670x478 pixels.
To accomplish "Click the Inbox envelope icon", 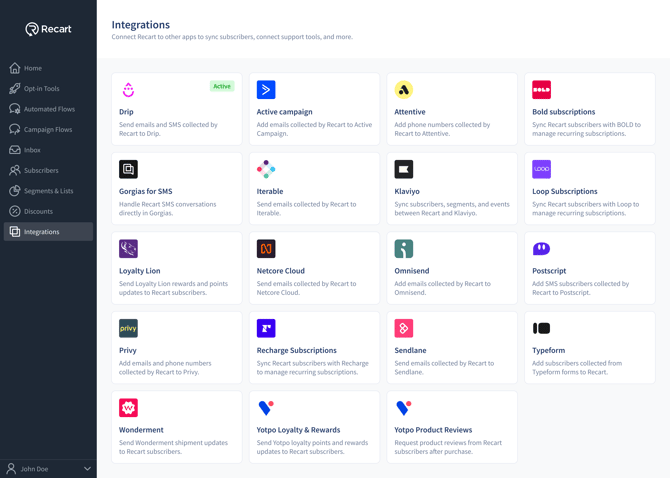I will point(15,150).
